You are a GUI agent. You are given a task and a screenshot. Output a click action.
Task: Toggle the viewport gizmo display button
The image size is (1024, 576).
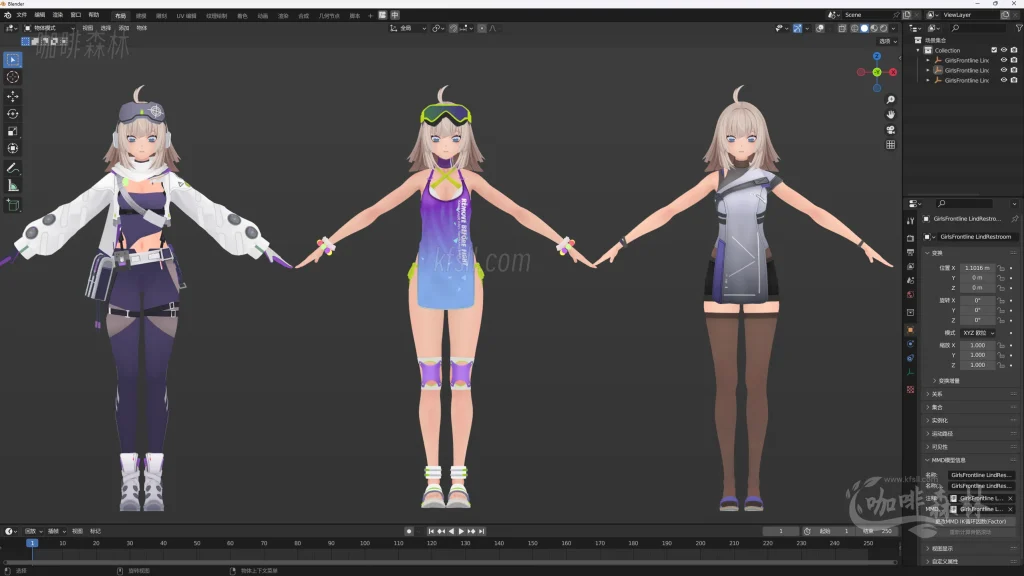tap(797, 28)
